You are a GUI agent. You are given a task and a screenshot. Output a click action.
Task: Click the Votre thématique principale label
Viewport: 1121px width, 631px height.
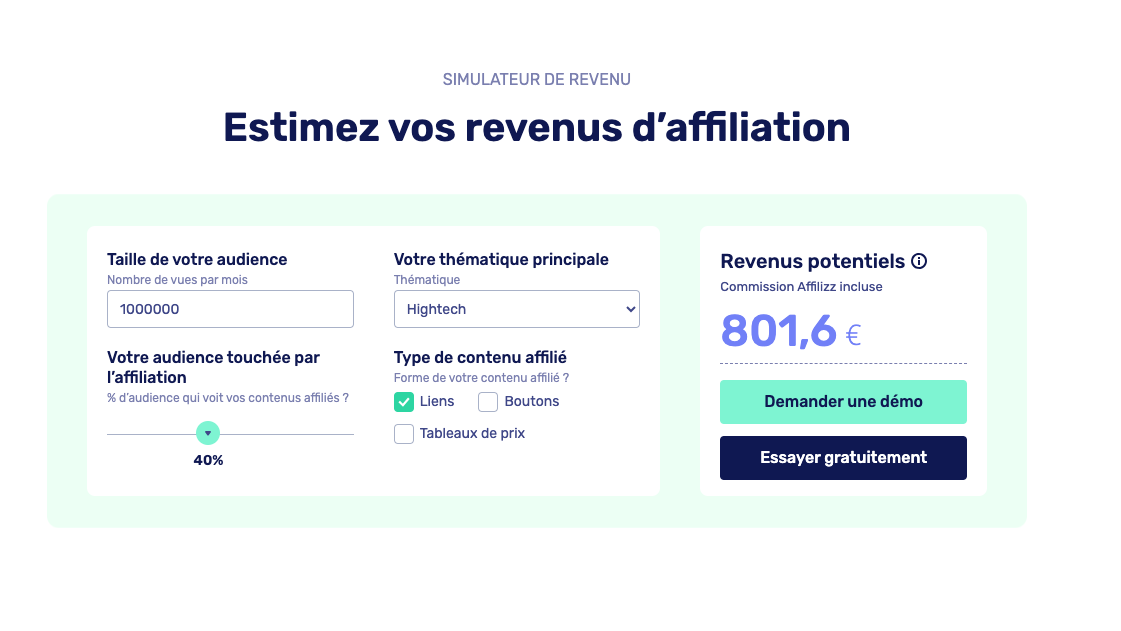(x=501, y=260)
